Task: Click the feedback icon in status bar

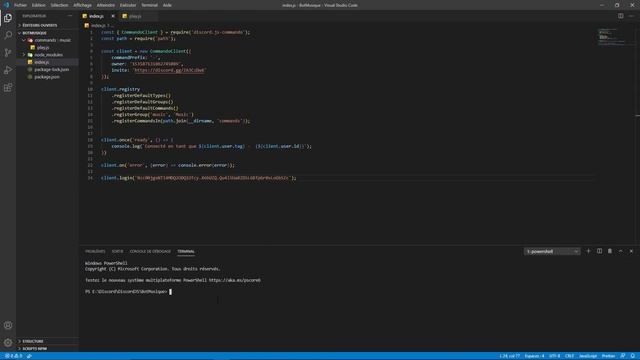Action: point(623,356)
